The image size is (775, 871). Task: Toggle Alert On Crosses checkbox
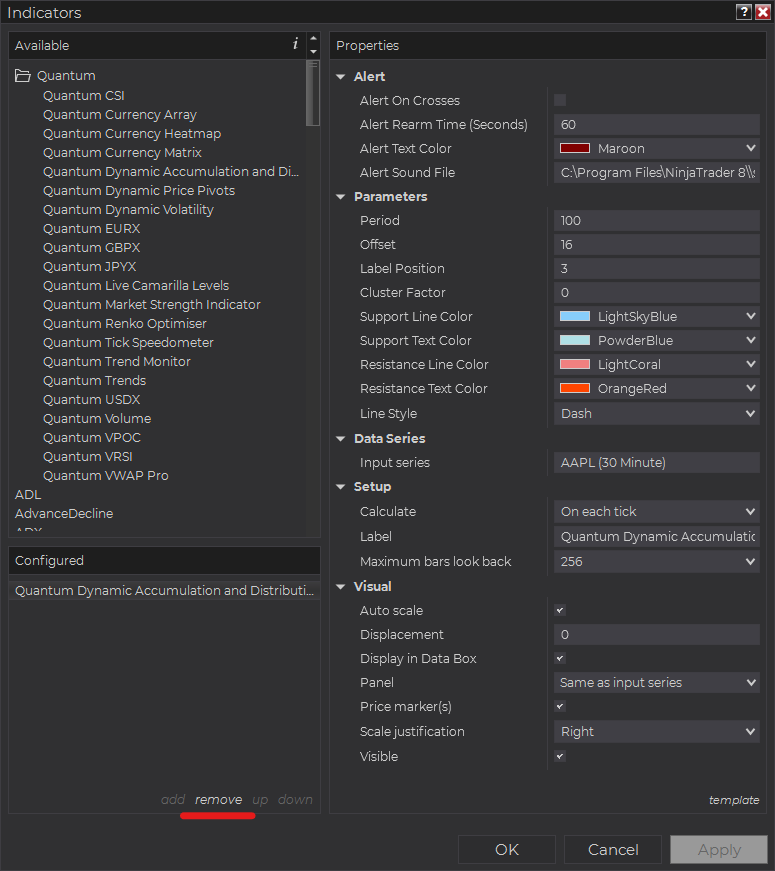coord(560,100)
